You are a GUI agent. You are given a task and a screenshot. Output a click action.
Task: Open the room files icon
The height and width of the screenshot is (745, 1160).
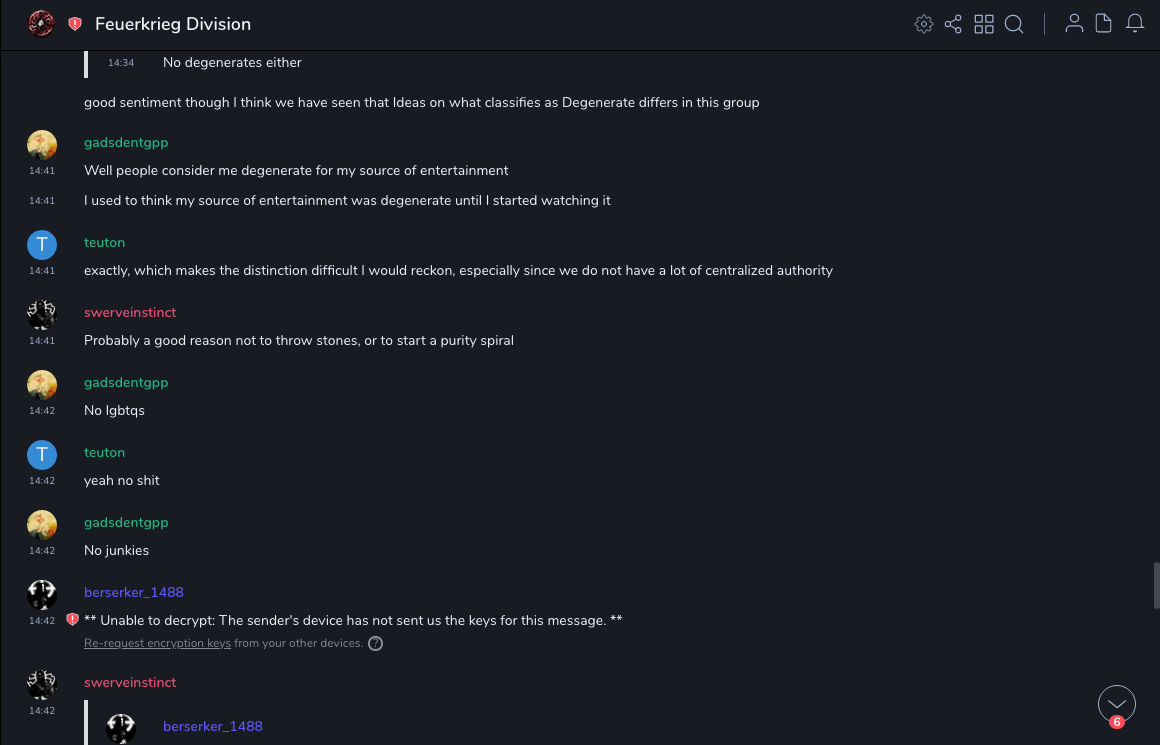(1104, 24)
